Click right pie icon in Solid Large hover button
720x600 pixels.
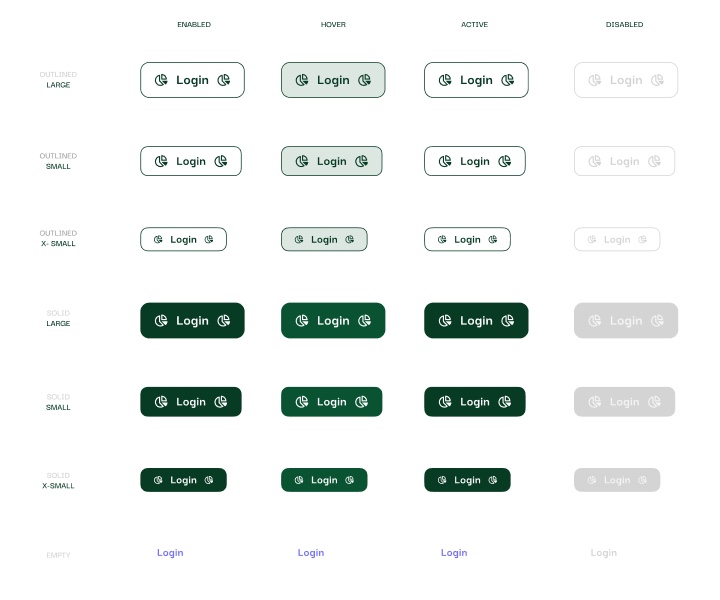(364, 320)
